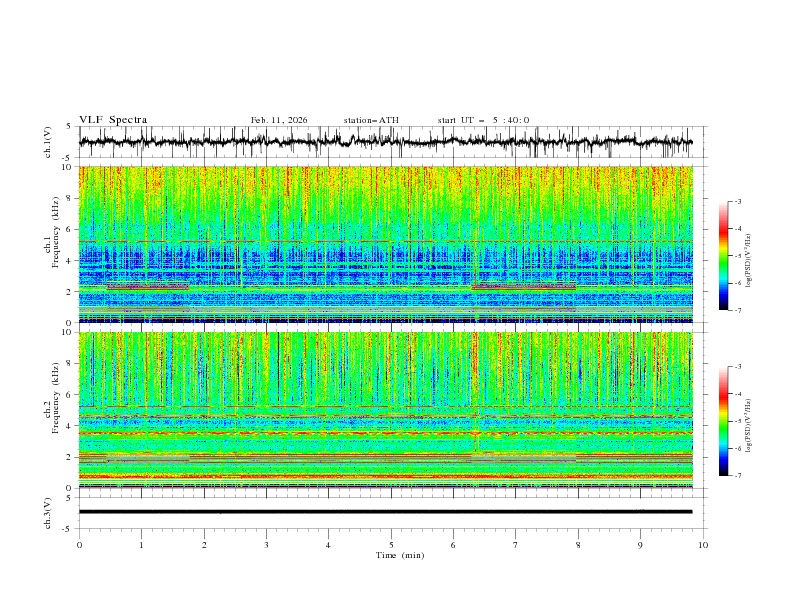Click time axis tick label "5"
Image resolution: width=792 pixels, height=612 pixels.
[391, 545]
